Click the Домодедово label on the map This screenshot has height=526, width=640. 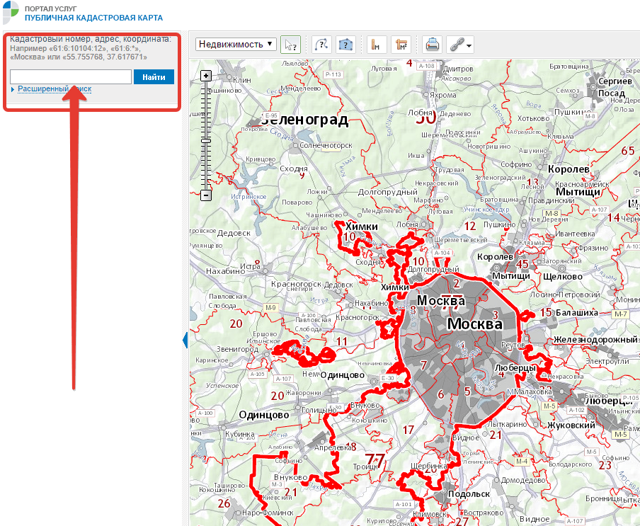pos(522,480)
